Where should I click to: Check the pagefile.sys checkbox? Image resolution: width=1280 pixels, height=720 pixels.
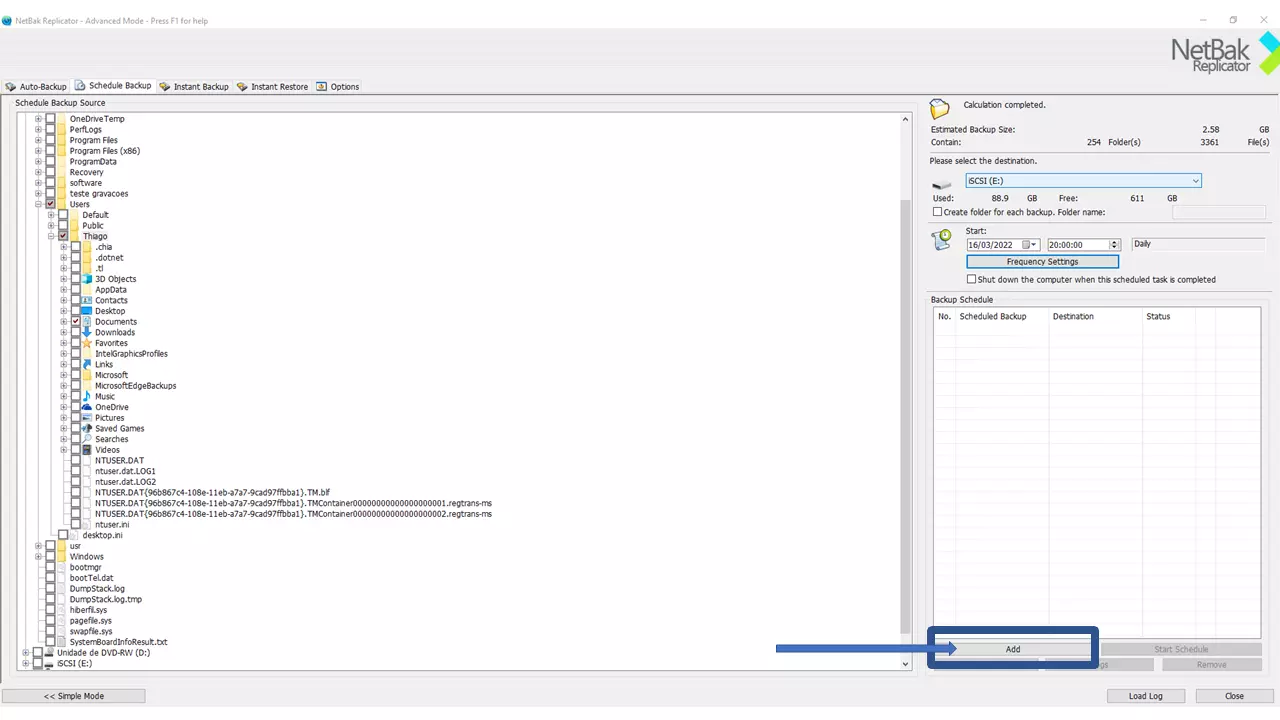50,621
